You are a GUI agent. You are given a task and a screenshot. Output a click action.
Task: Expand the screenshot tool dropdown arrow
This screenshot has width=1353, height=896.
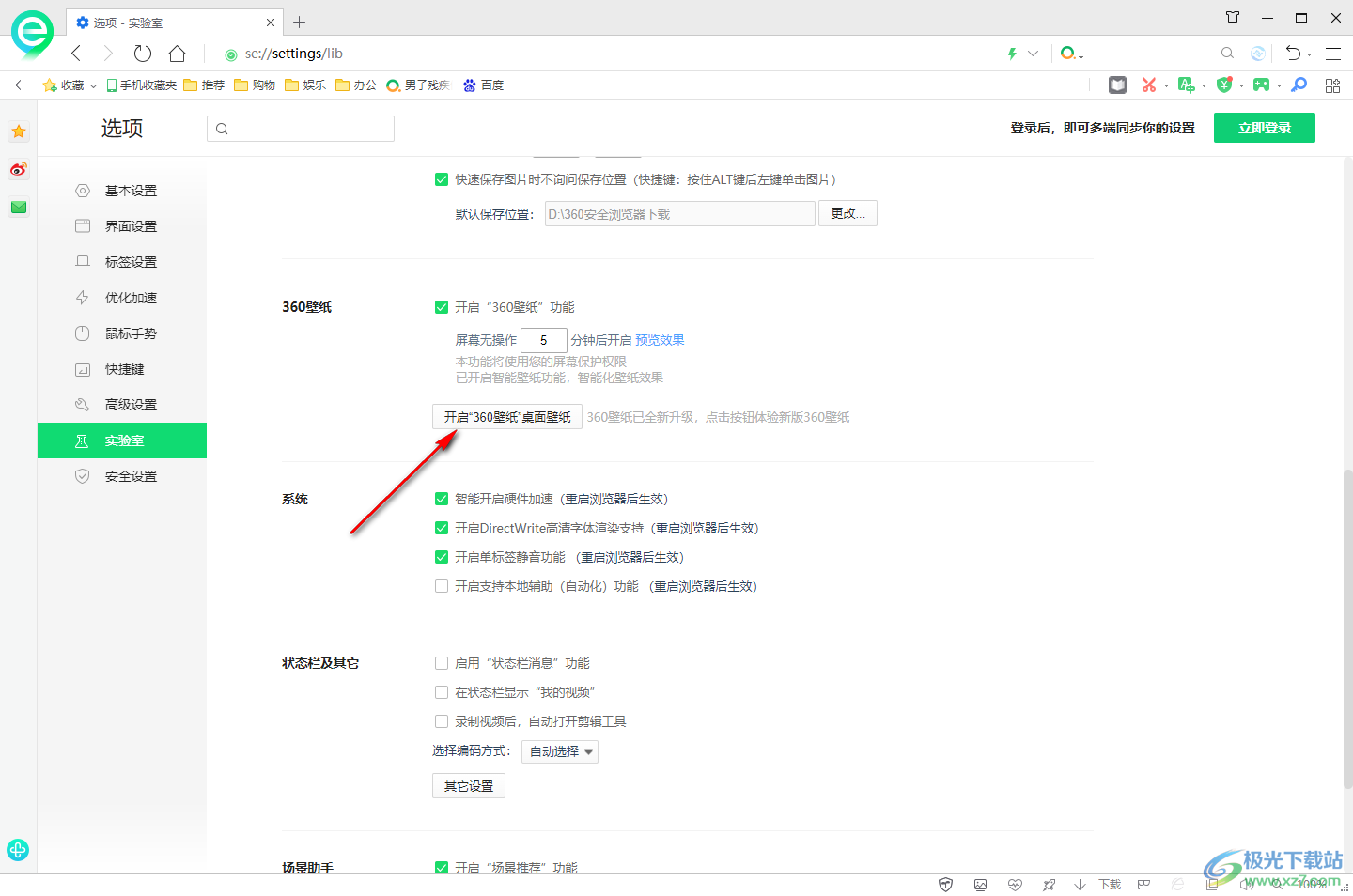[x=1166, y=85]
